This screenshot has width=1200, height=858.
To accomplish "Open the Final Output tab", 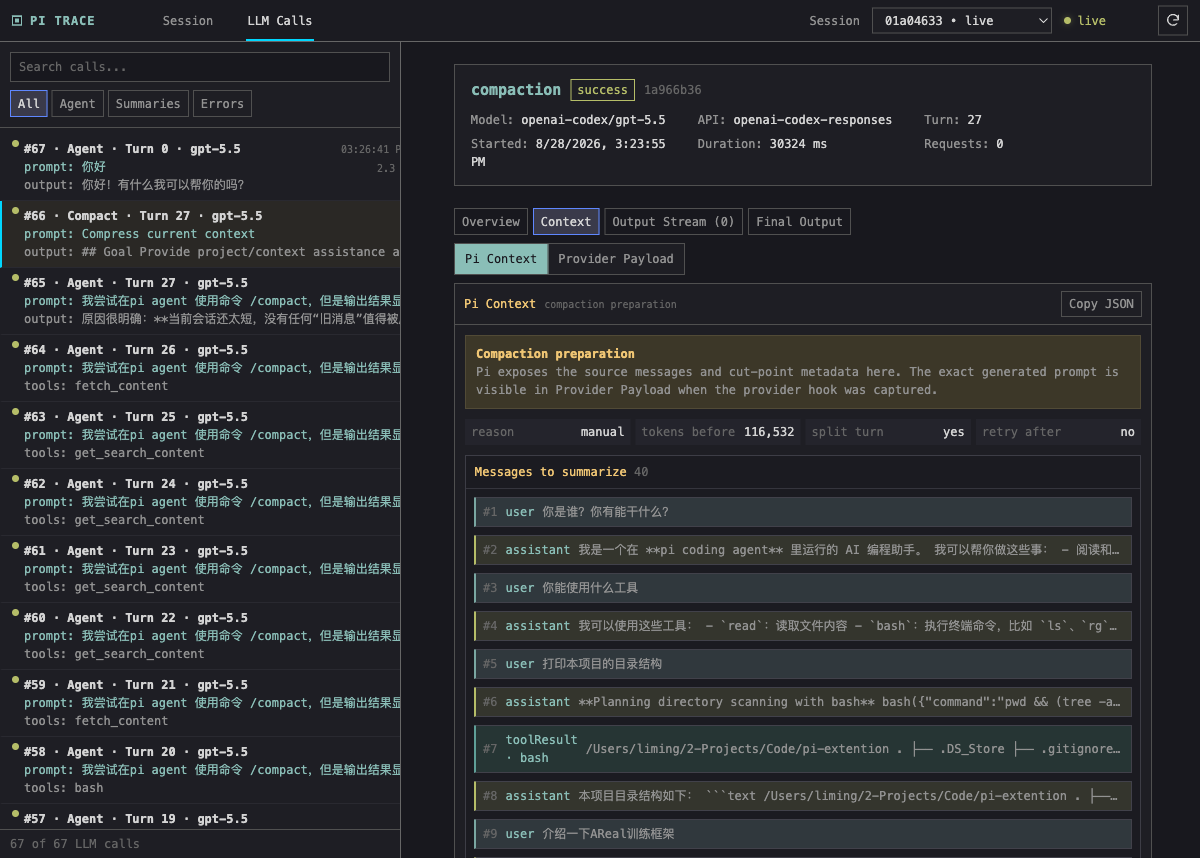I will click(799, 222).
